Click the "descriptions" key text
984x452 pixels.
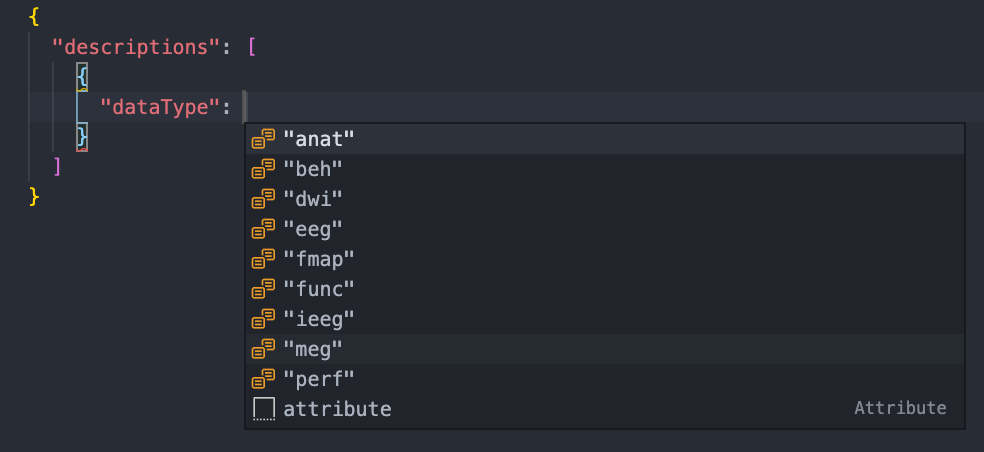point(139,46)
